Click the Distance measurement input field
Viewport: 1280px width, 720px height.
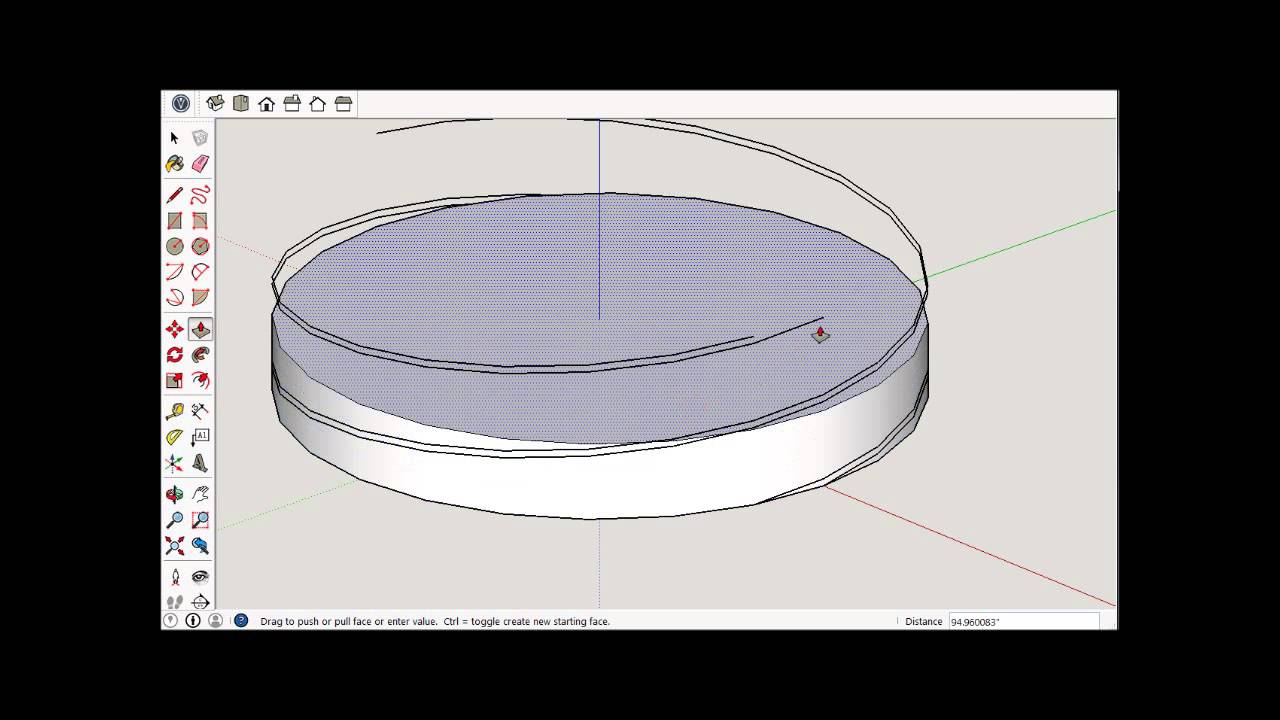1023,621
